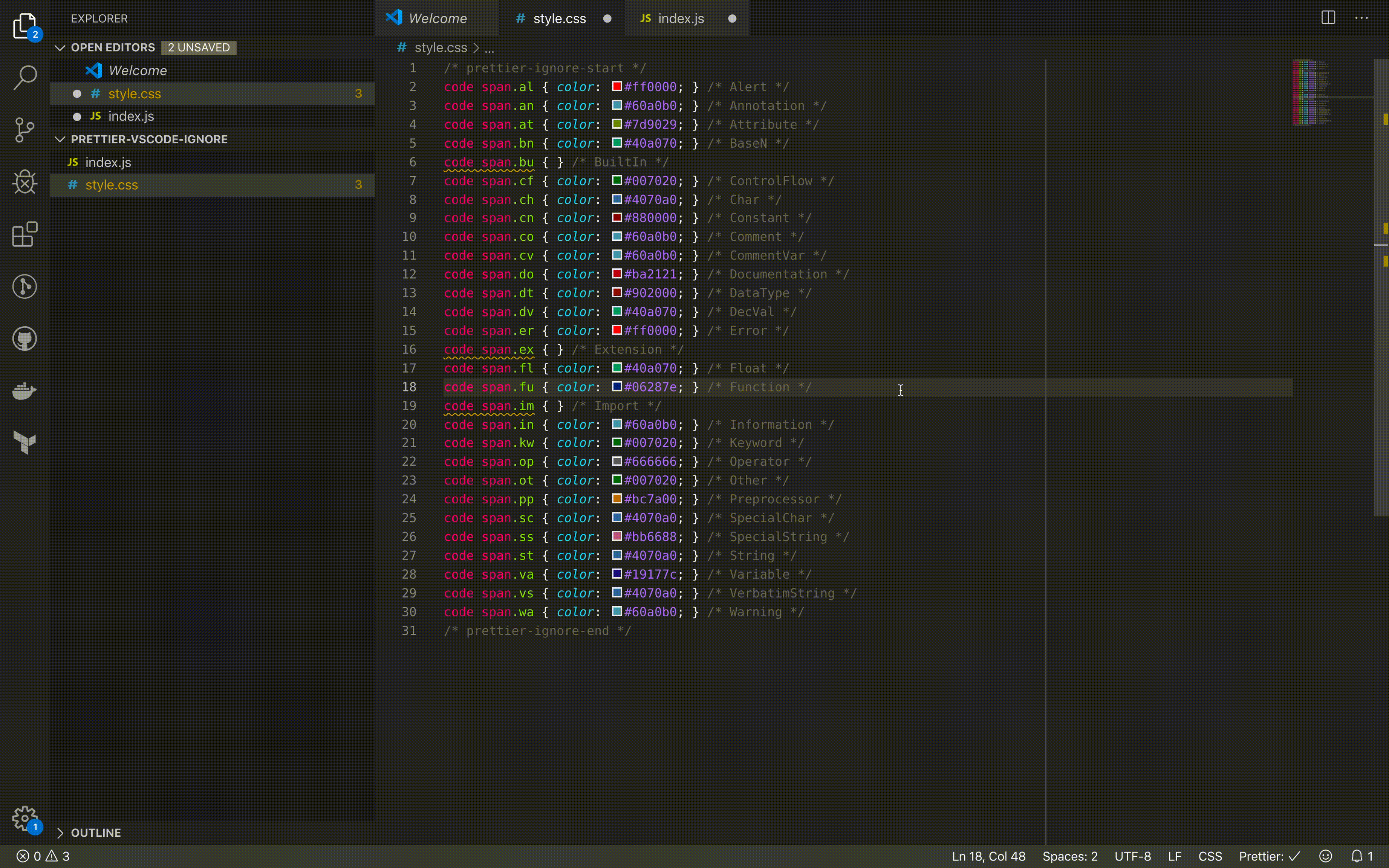Open the Terraform view icon
1389x868 pixels.
pos(25,443)
